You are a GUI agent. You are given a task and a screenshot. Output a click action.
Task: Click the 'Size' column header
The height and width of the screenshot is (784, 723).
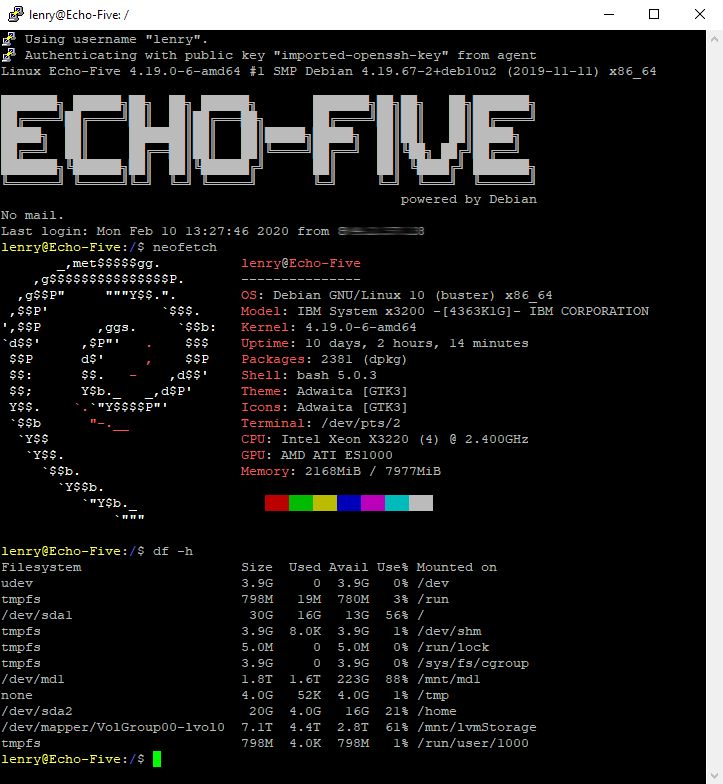coord(257,567)
